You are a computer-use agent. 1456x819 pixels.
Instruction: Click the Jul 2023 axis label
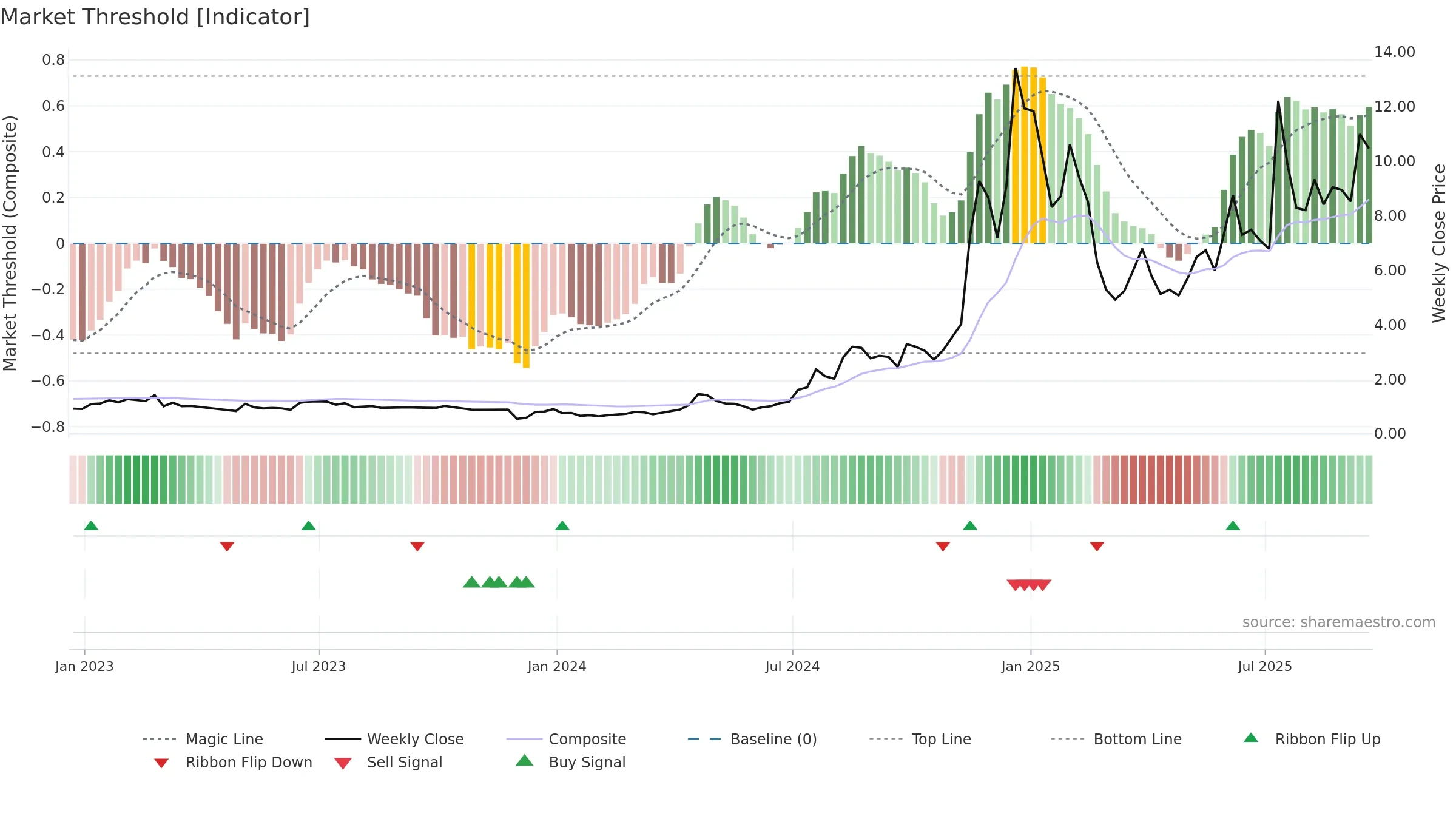318,666
